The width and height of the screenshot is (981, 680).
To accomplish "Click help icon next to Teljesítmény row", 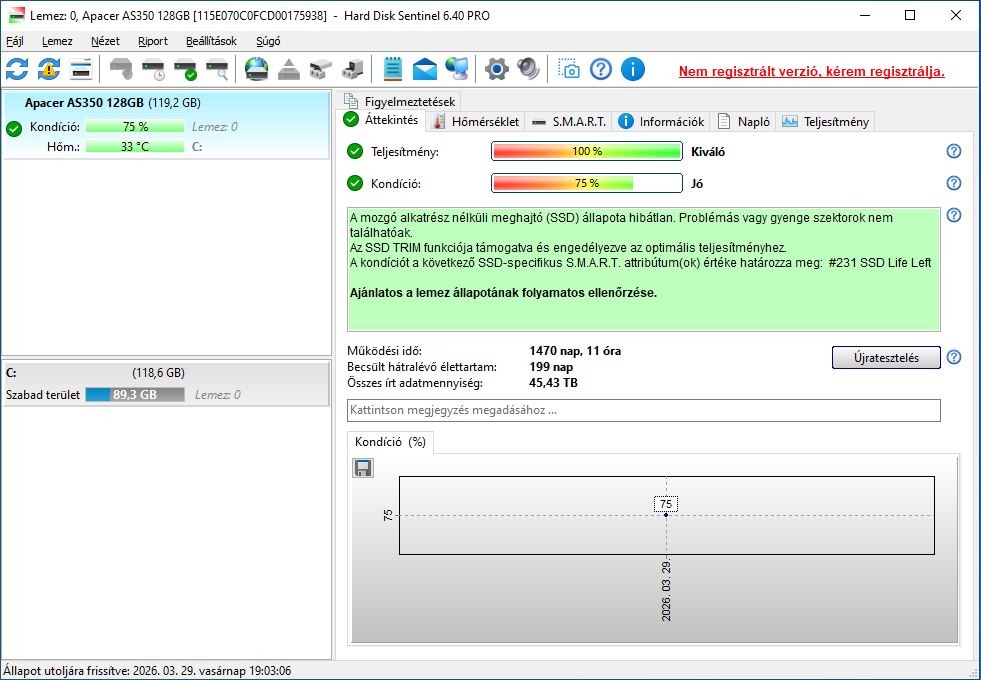I will click(953, 151).
